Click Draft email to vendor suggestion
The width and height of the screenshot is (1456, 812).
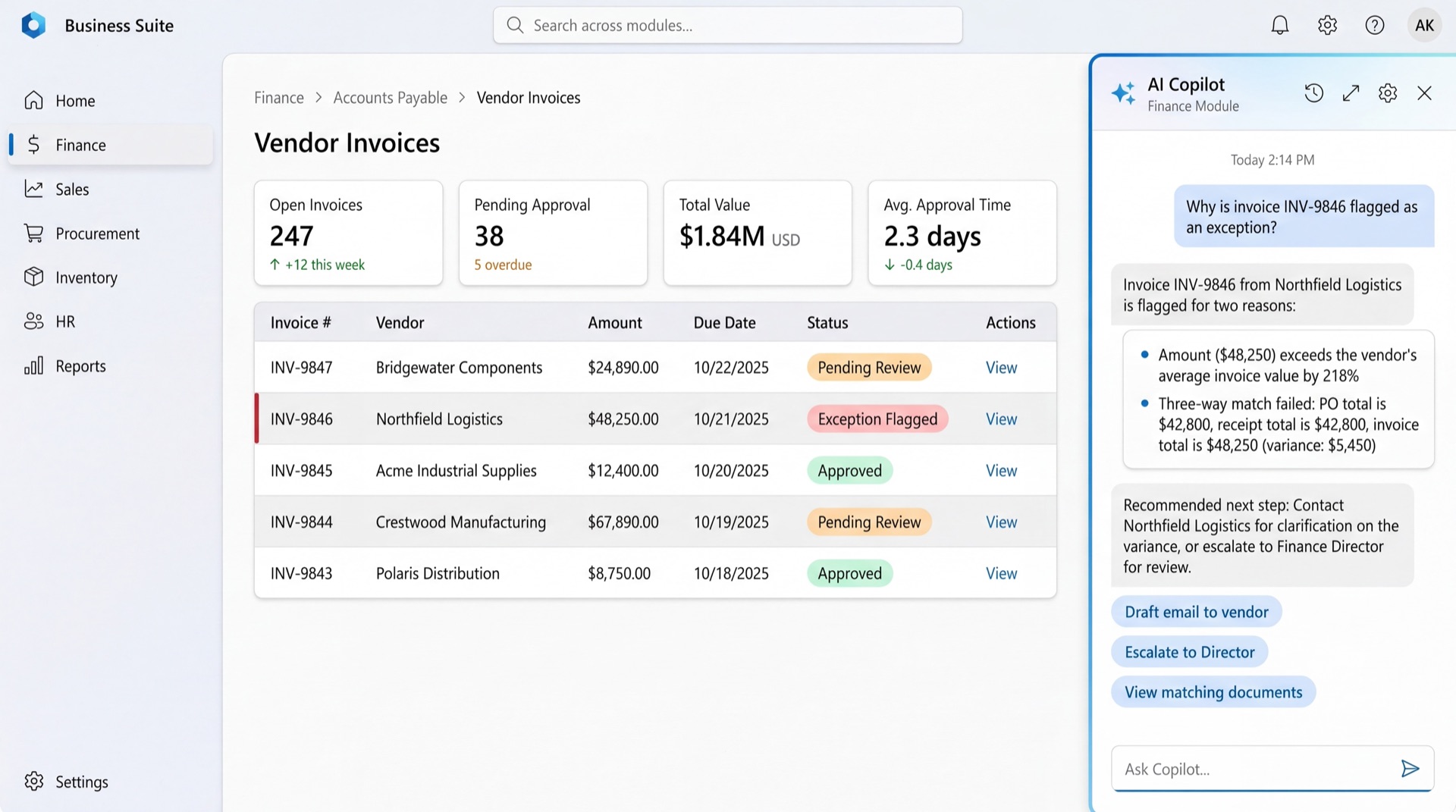coord(1196,612)
